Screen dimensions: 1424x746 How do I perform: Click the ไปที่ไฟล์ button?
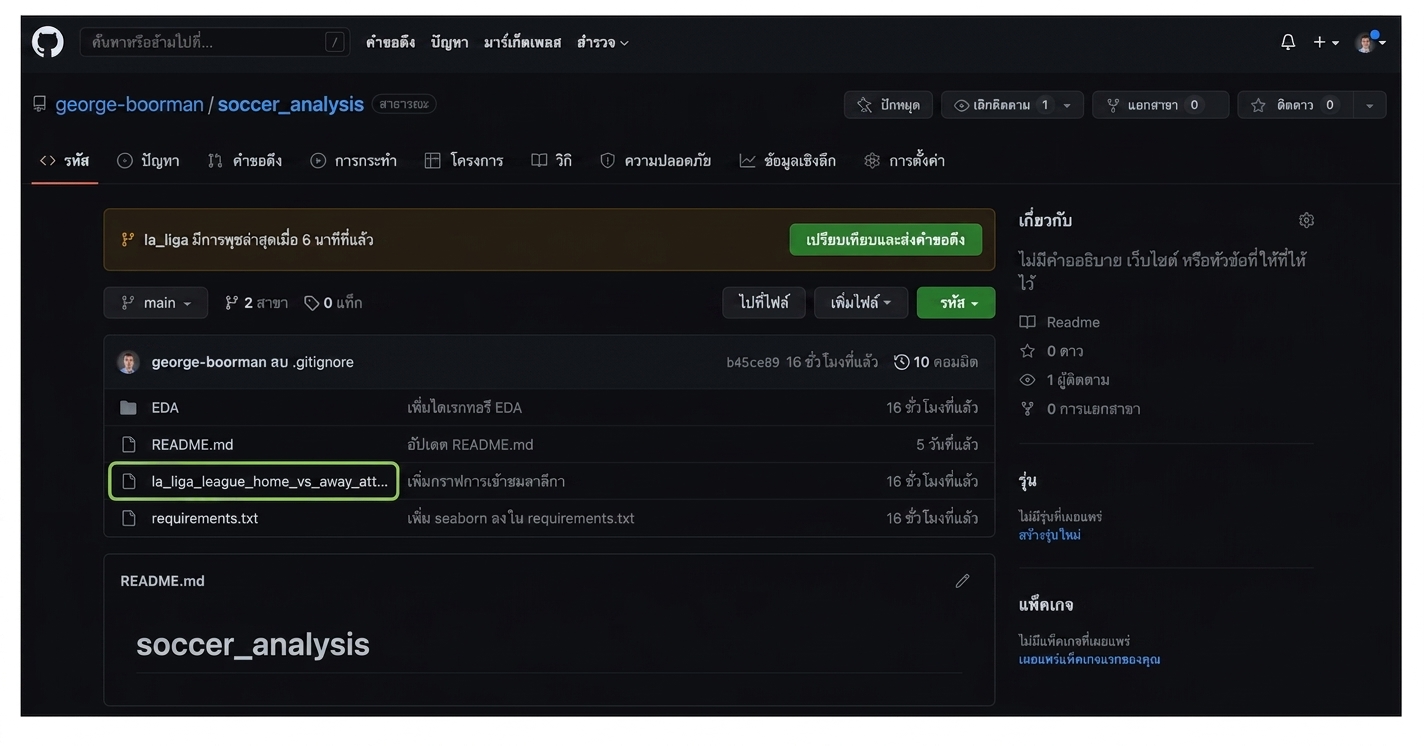click(x=764, y=303)
